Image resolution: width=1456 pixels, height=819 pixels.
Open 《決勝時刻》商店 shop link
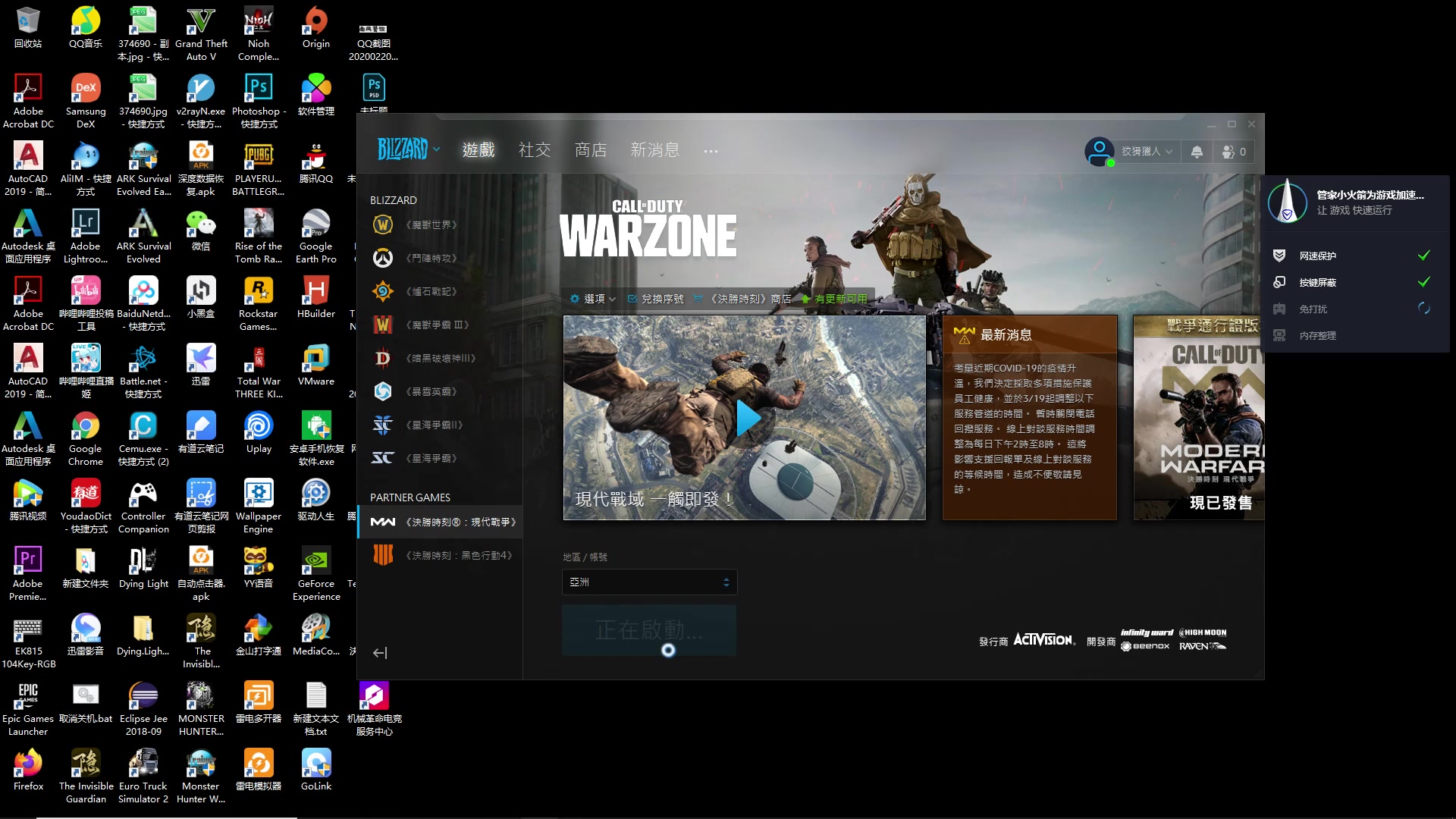coord(743,299)
